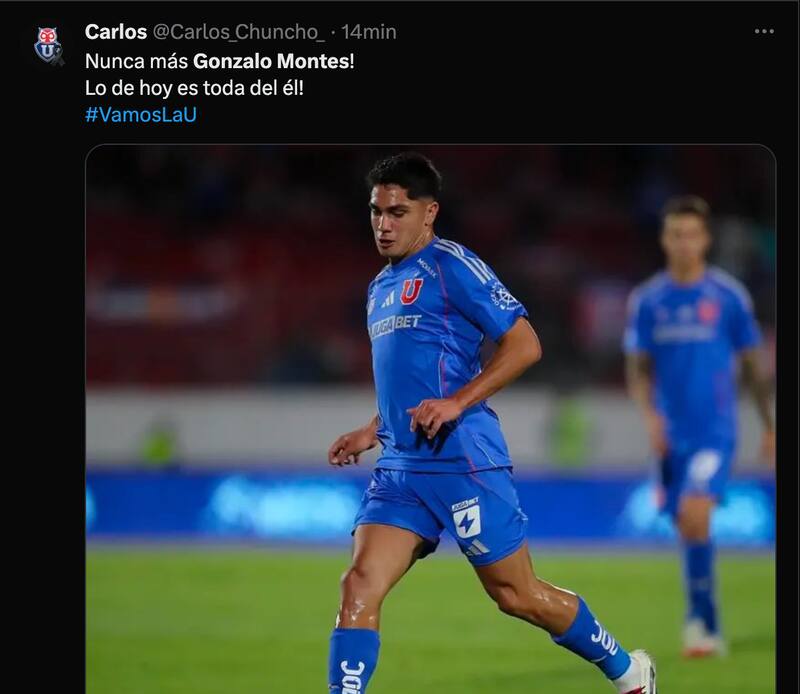The height and width of the screenshot is (694, 800).
Task: Click the lightning bolt badge on the shorts
Action: click(466, 520)
